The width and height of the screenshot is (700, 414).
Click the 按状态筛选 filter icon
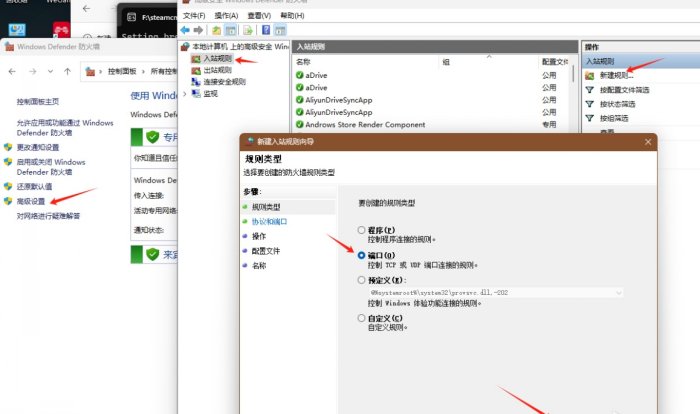(x=590, y=104)
